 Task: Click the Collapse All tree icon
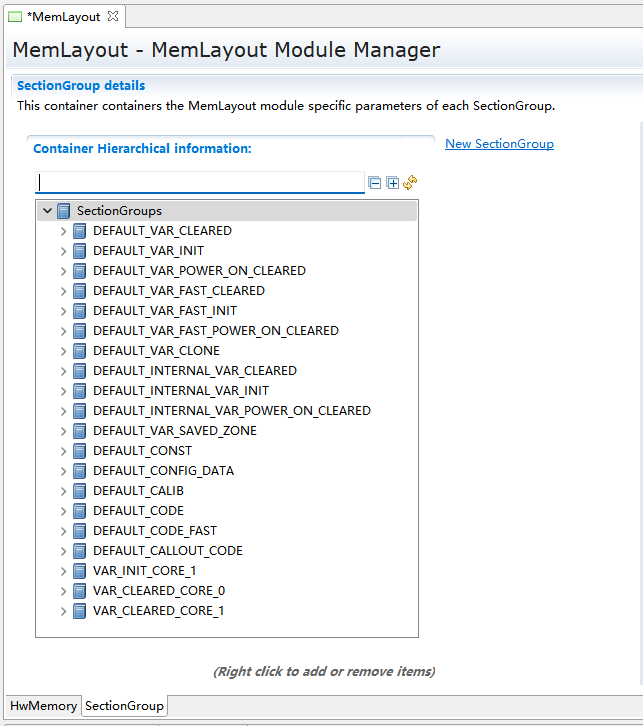tap(375, 183)
